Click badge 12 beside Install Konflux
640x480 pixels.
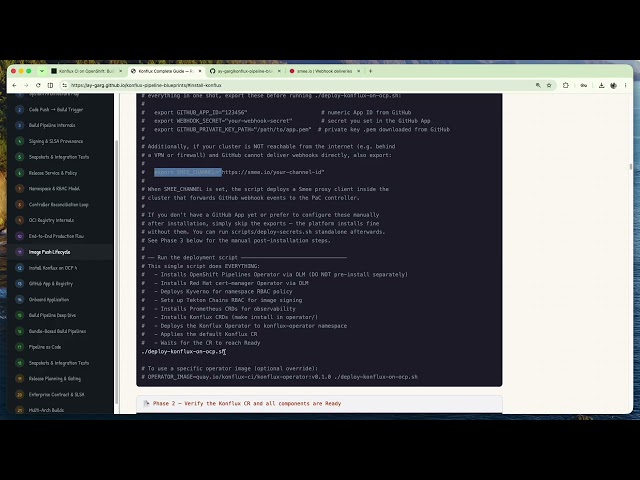tap(20, 268)
